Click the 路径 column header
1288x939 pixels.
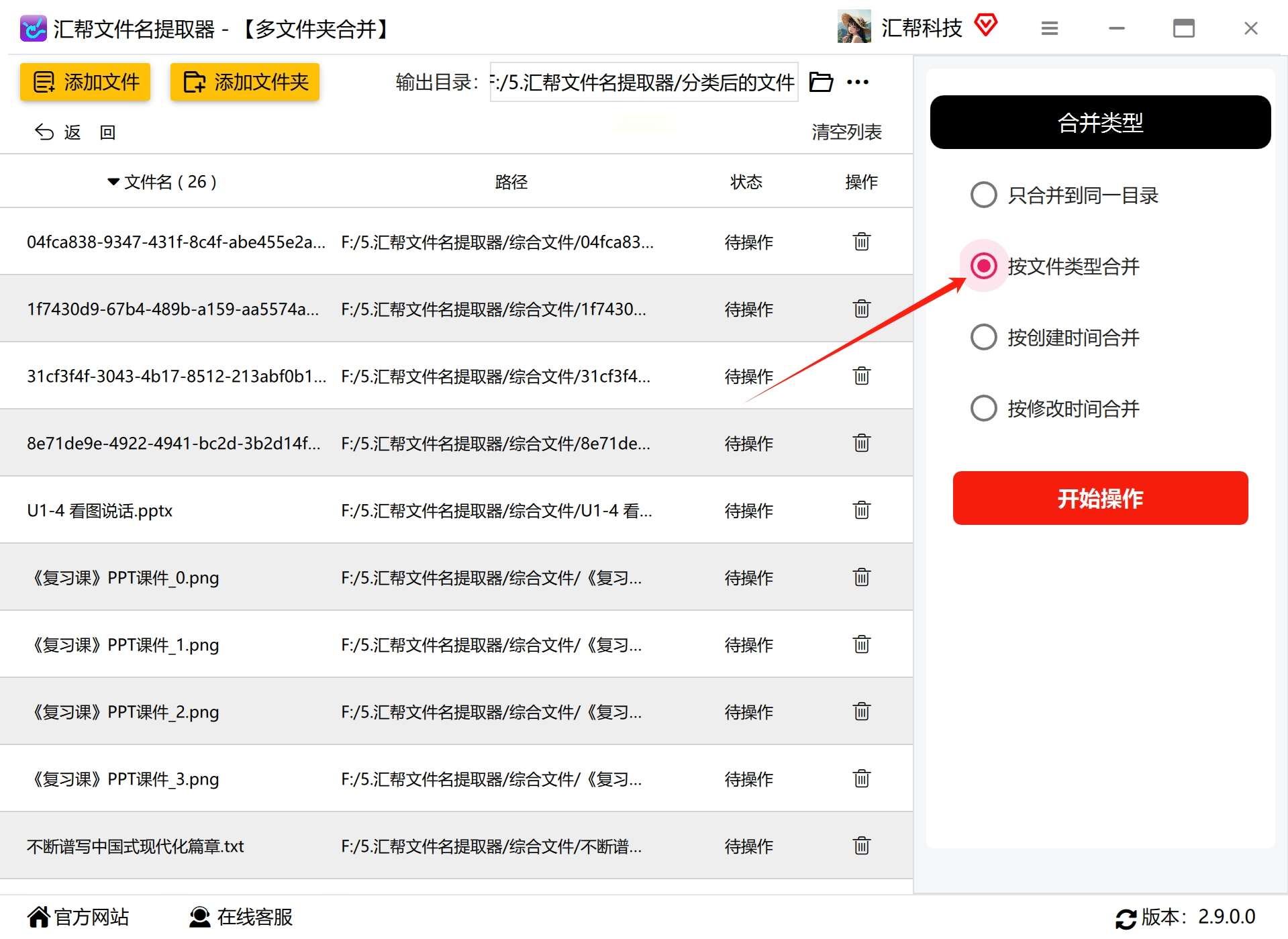click(x=511, y=182)
